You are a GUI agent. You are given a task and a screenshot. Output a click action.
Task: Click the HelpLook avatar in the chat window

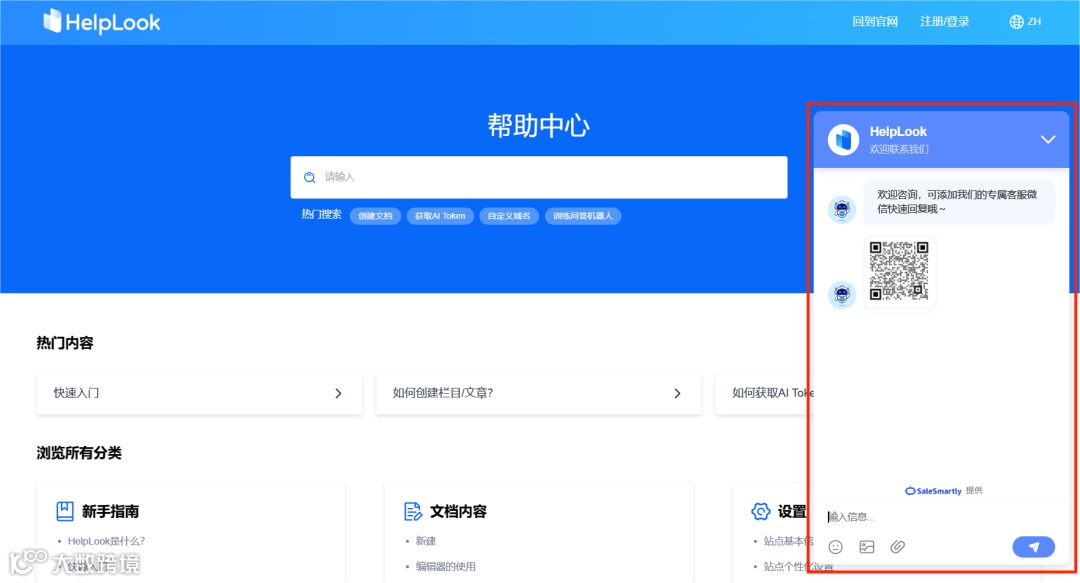tap(842, 138)
